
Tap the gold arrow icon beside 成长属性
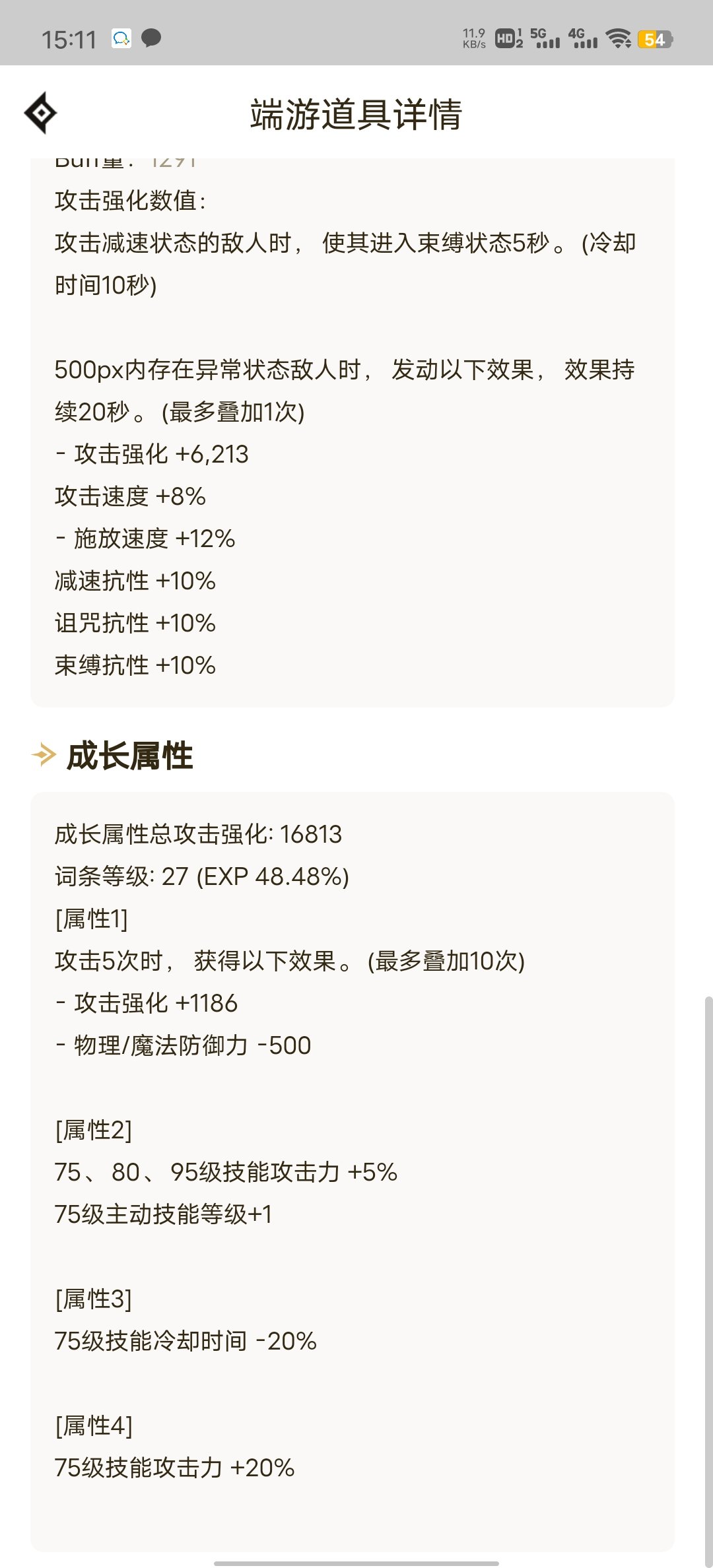point(43,754)
